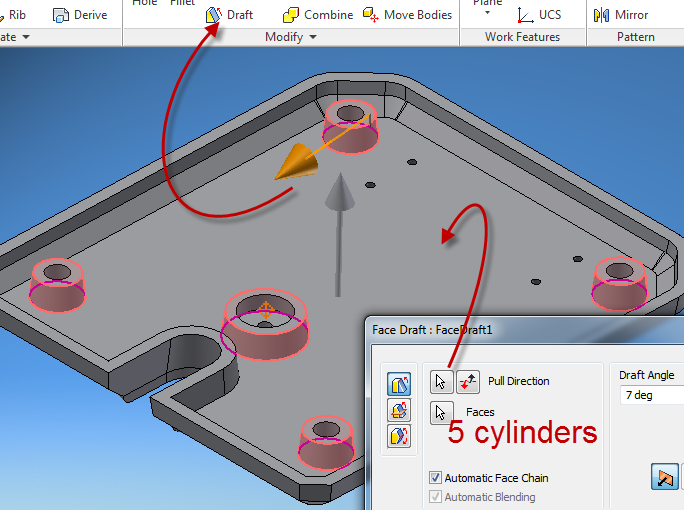Toggle Automatic Face Chain checkbox
Screen dimensions: 684x510
435,478
